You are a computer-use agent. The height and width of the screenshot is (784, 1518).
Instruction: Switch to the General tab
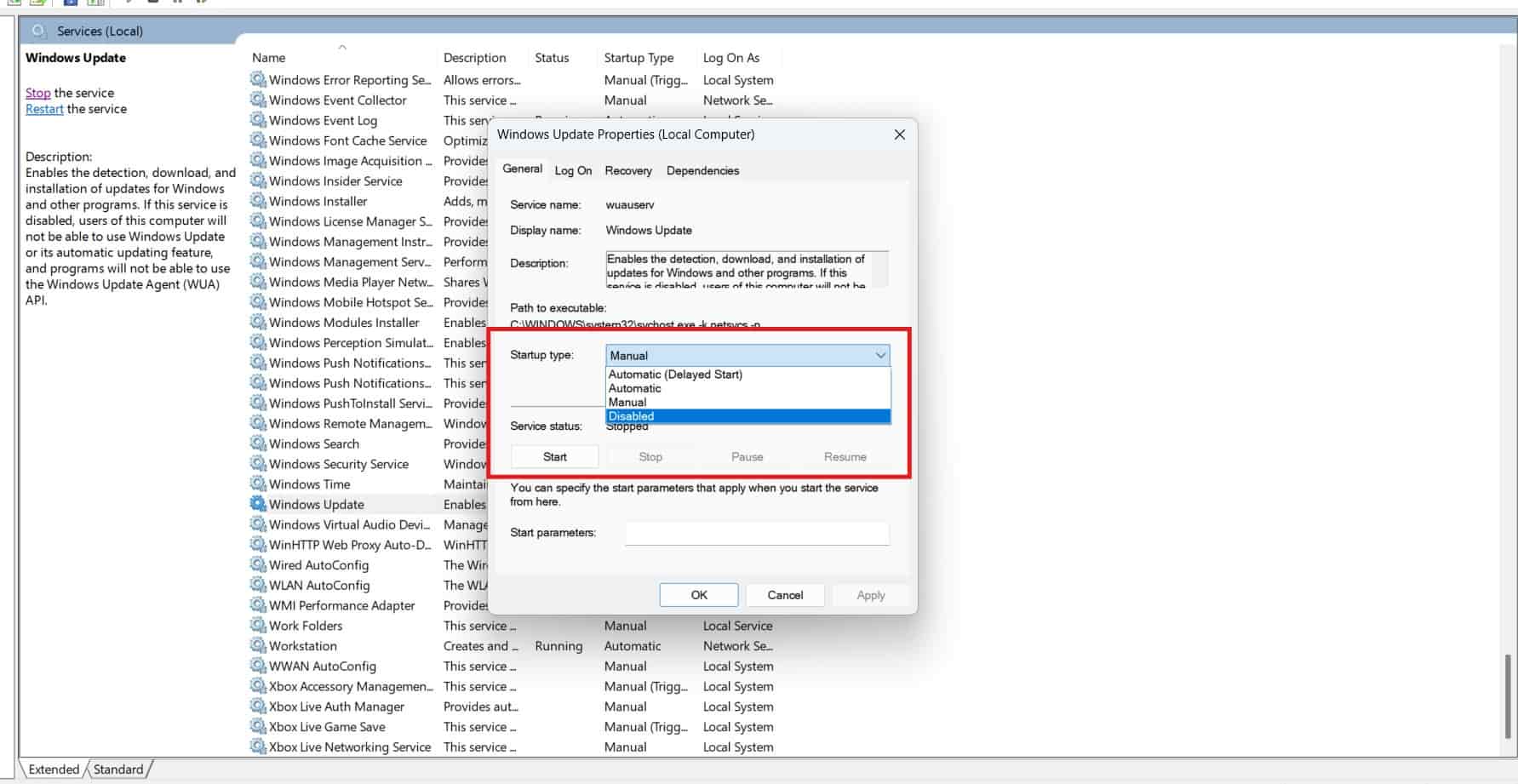tap(522, 169)
